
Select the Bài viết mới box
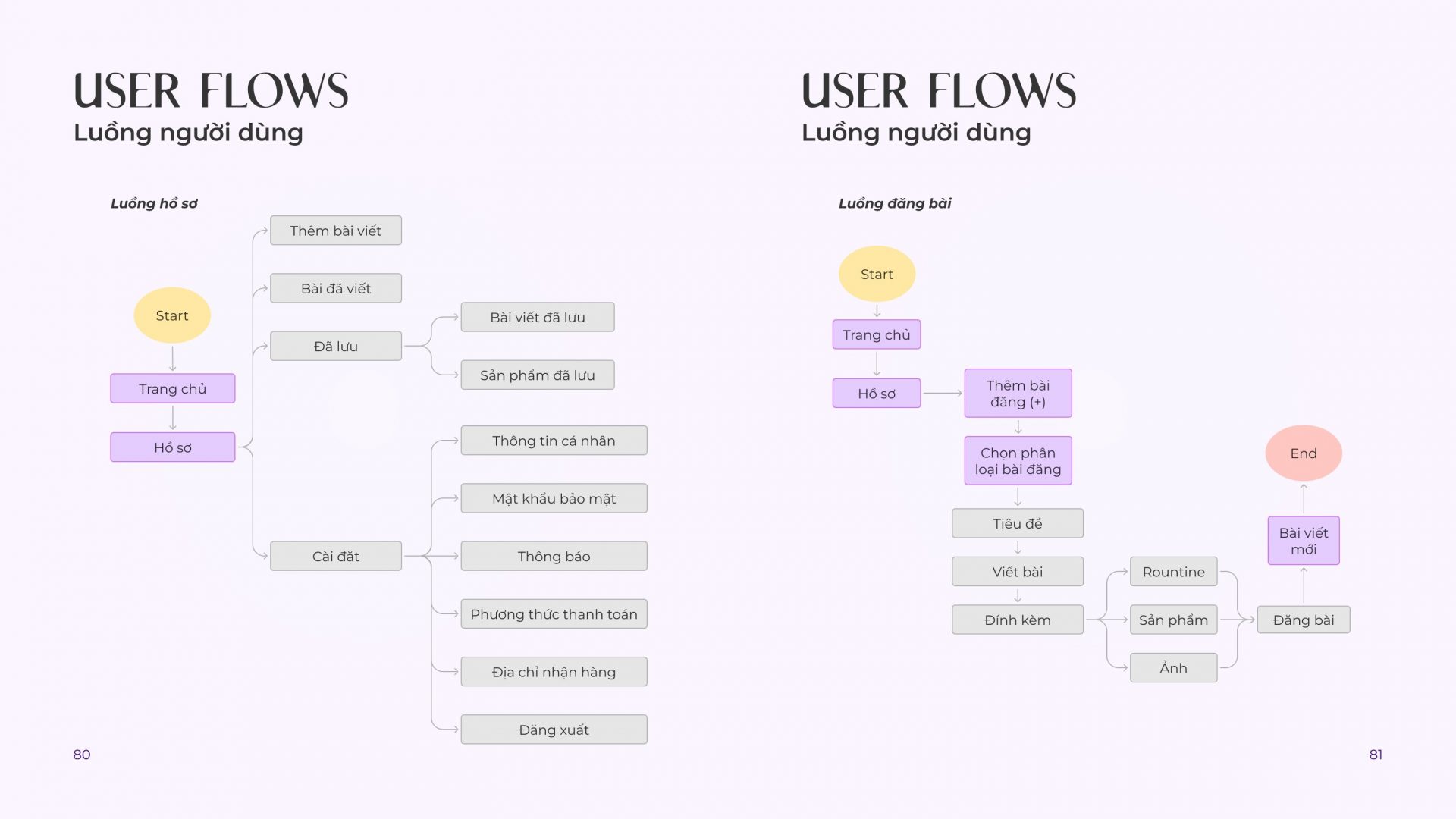click(x=1304, y=541)
